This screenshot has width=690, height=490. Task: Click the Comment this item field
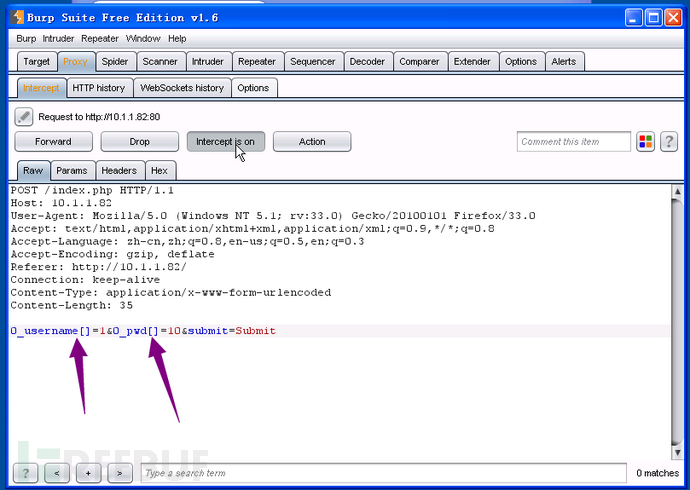[574, 142]
